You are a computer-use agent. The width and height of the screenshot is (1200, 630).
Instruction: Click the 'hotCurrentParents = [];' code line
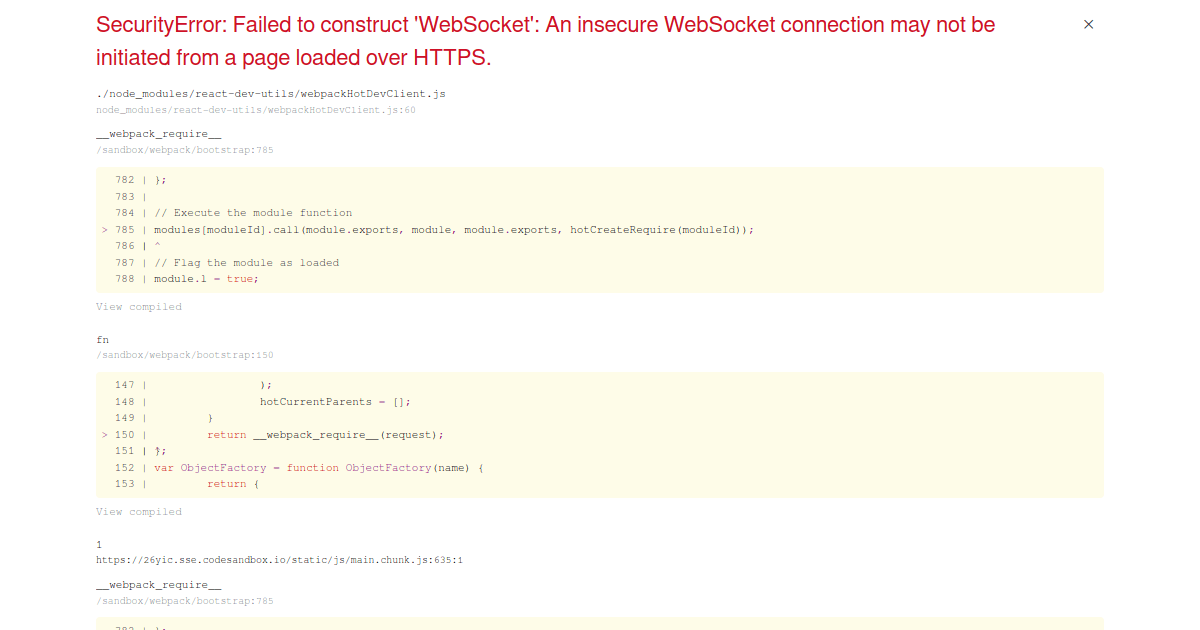[335, 402]
